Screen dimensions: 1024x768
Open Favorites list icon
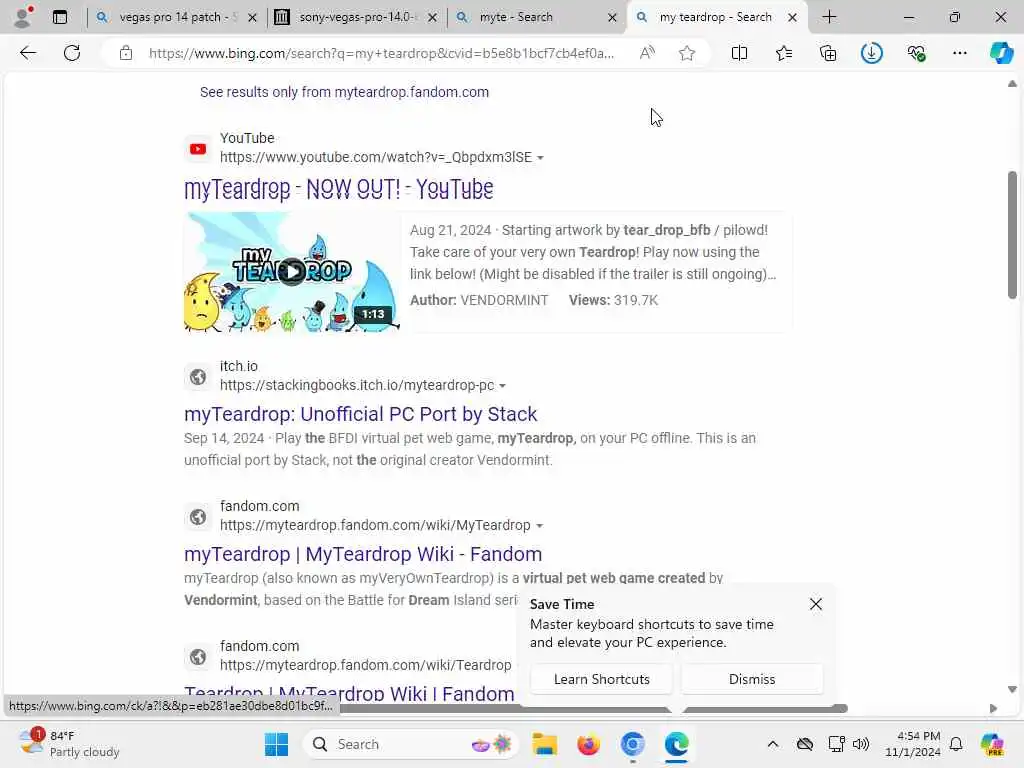click(x=784, y=53)
